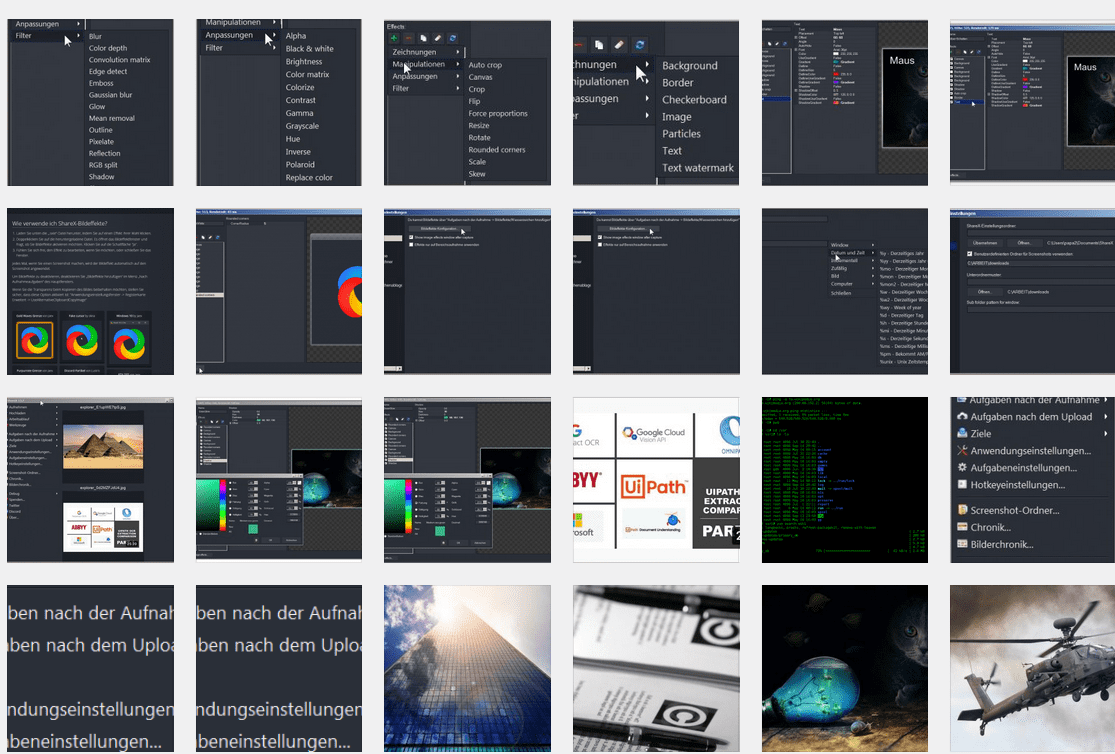1115x754 pixels.
Task: Click the Google Cloud Vision API logo
Action: tap(655, 433)
